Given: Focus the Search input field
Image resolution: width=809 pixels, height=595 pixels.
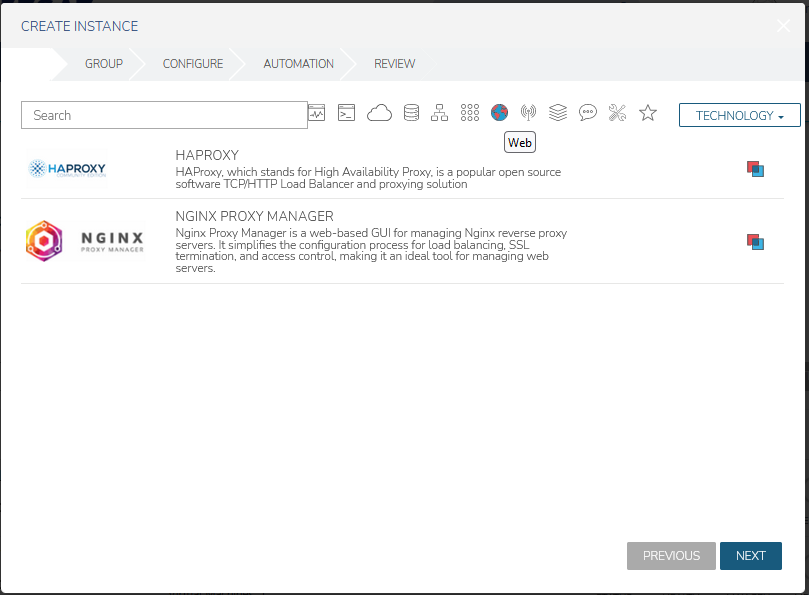Looking at the screenshot, I should click(164, 116).
